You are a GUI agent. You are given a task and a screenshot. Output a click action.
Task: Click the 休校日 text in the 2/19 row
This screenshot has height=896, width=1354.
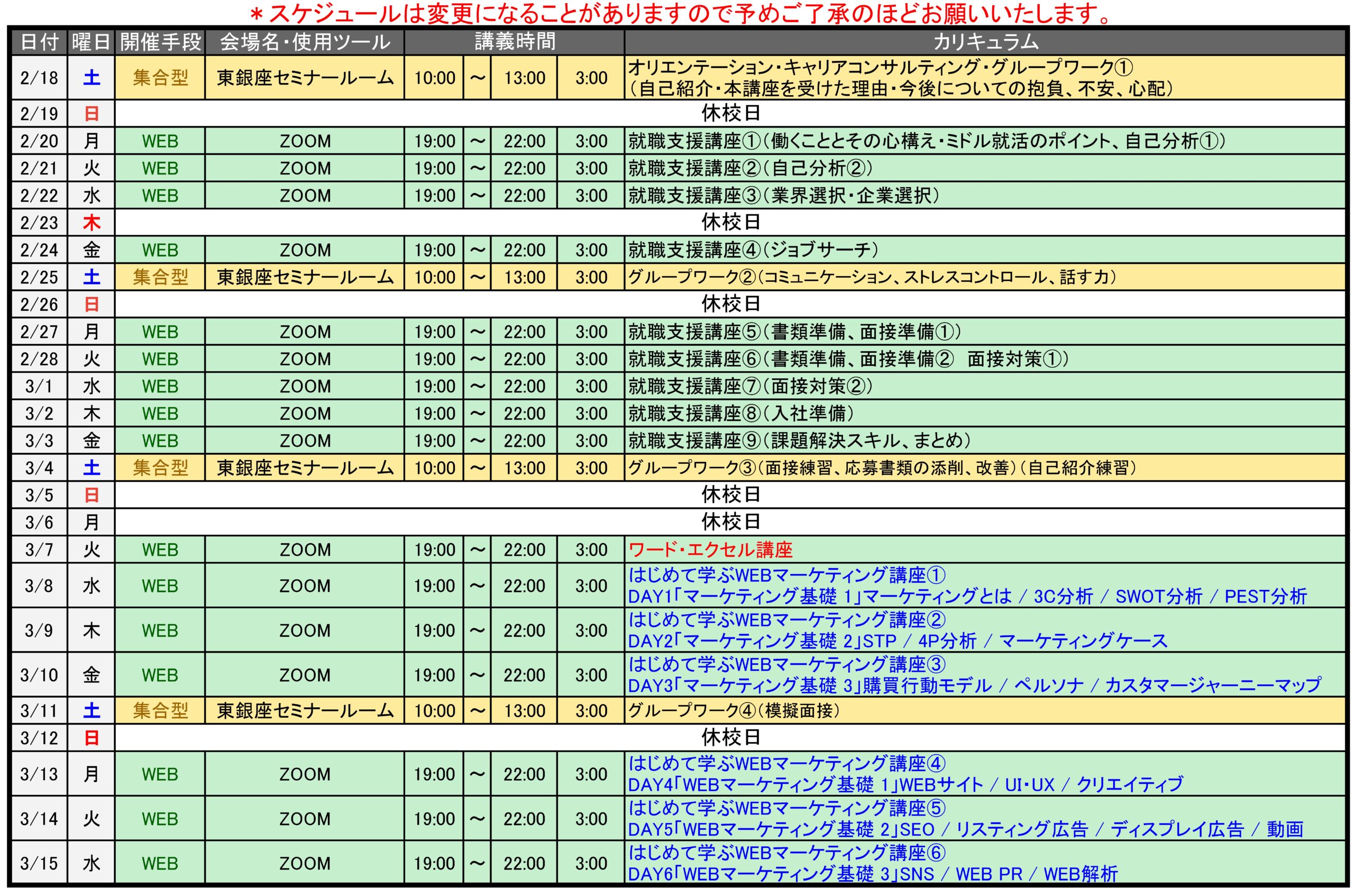(x=731, y=113)
